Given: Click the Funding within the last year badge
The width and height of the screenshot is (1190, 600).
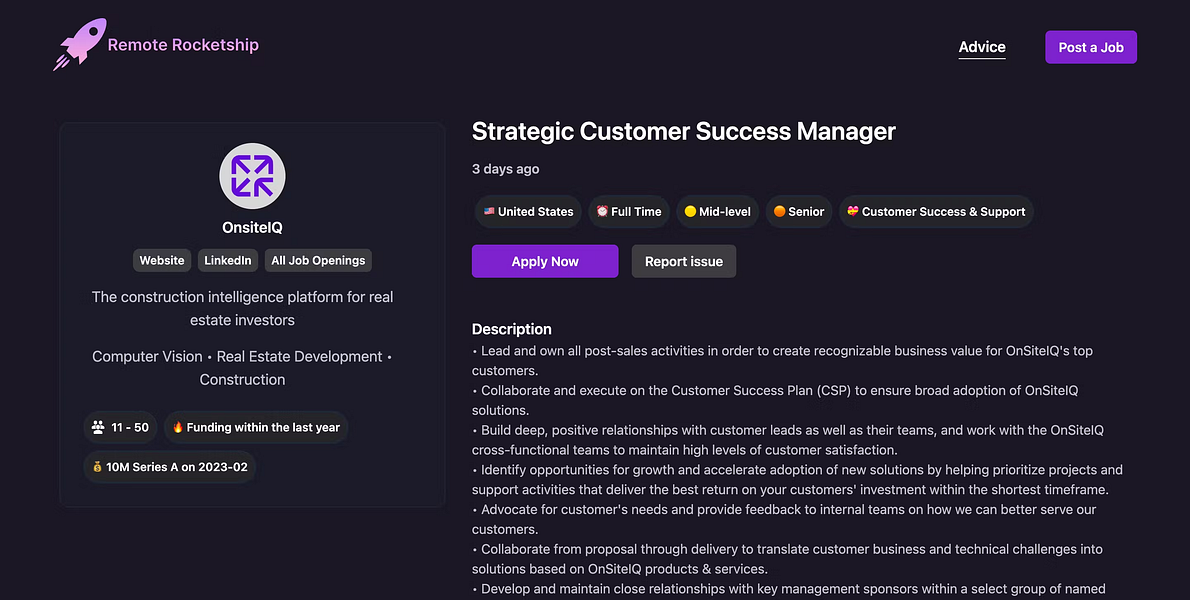Looking at the screenshot, I should [x=256, y=427].
